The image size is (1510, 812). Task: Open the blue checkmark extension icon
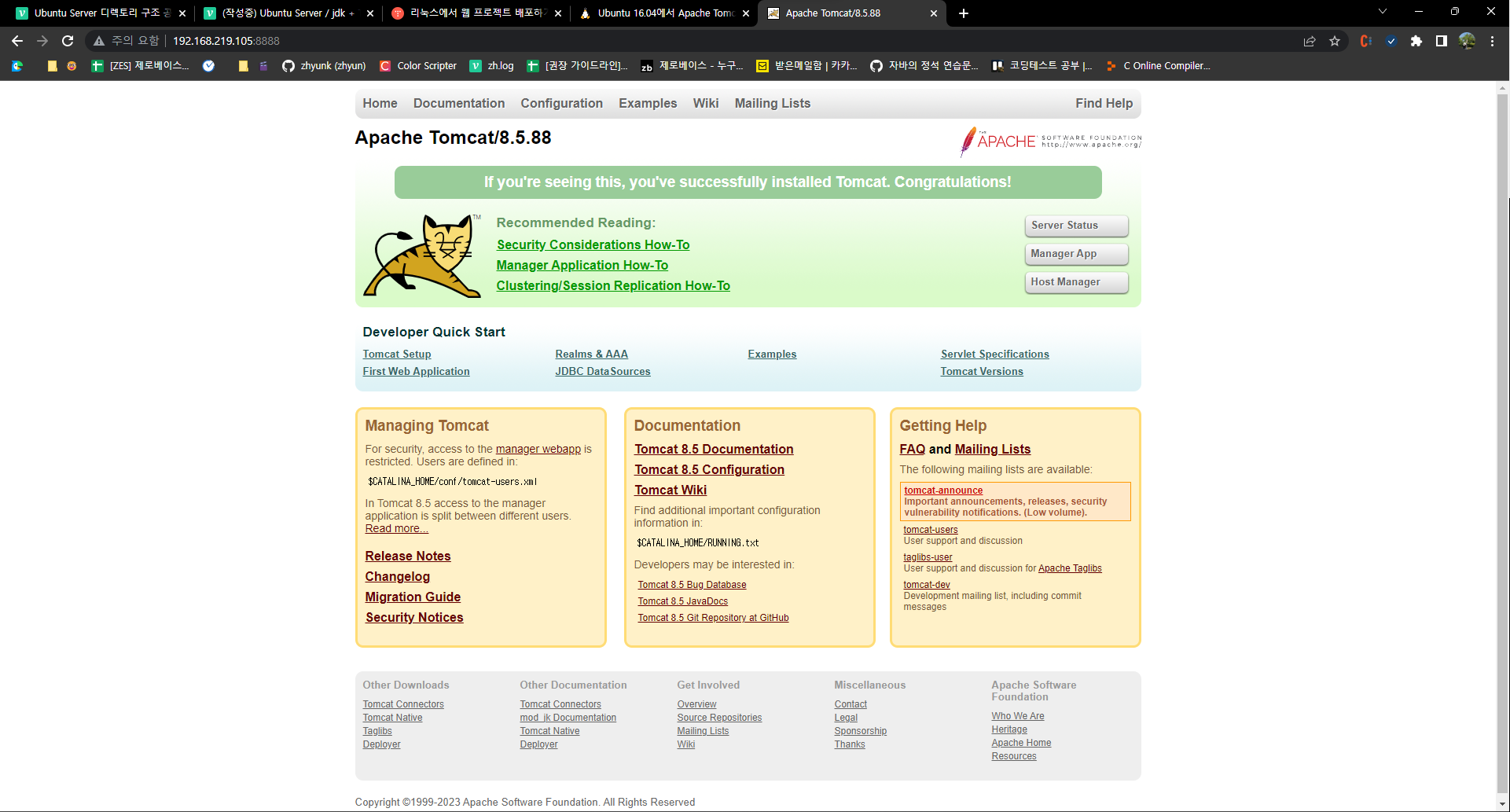click(1391, 41)
